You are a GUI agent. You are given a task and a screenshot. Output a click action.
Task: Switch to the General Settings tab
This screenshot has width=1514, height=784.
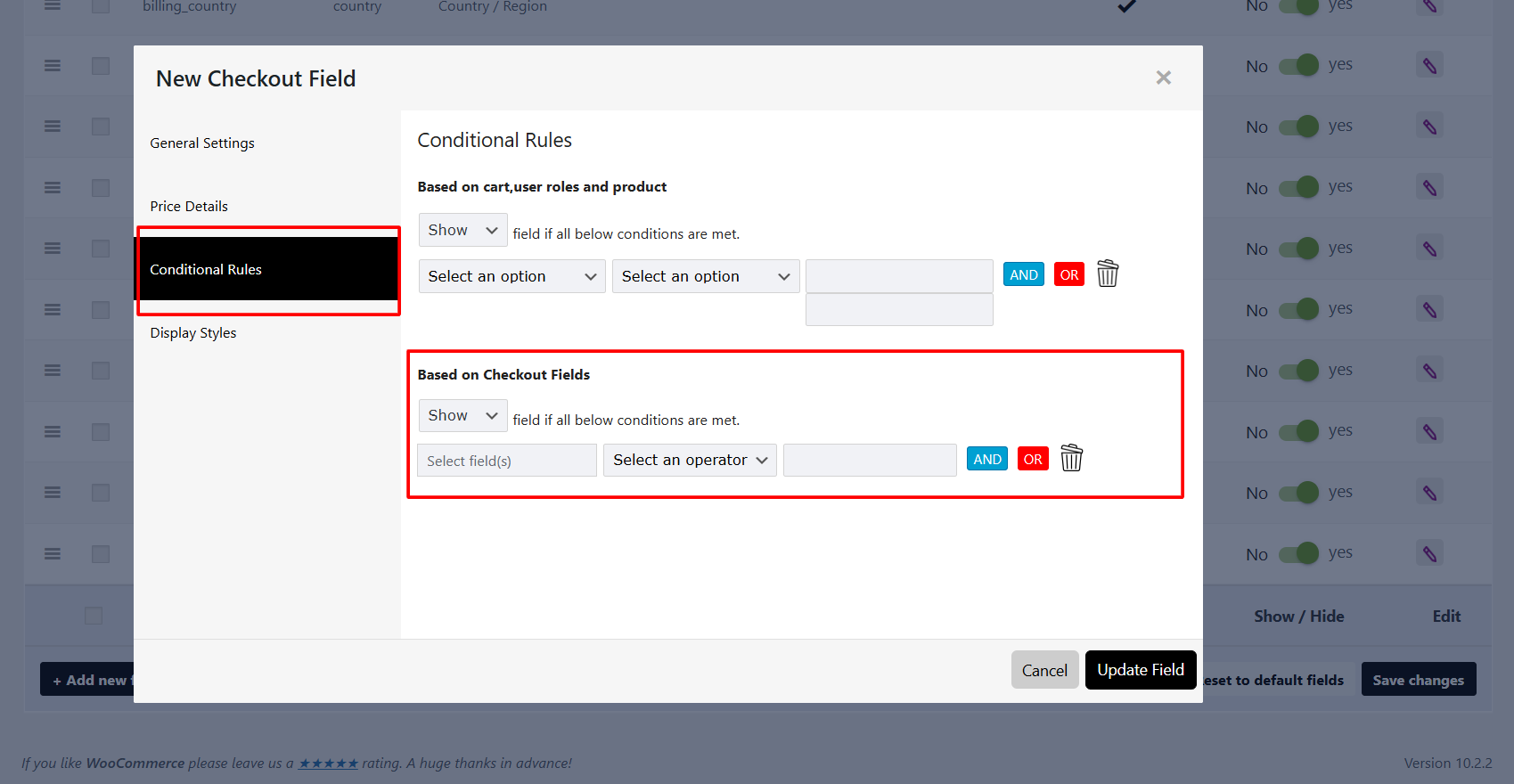click(x=202, y=143)
